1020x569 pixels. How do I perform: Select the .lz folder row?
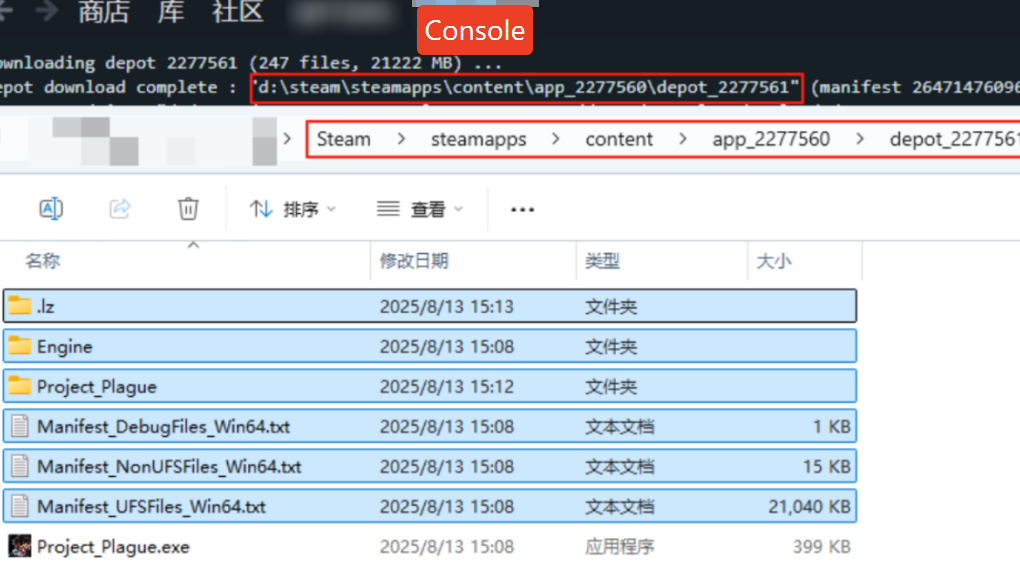[x=429, y=306]
